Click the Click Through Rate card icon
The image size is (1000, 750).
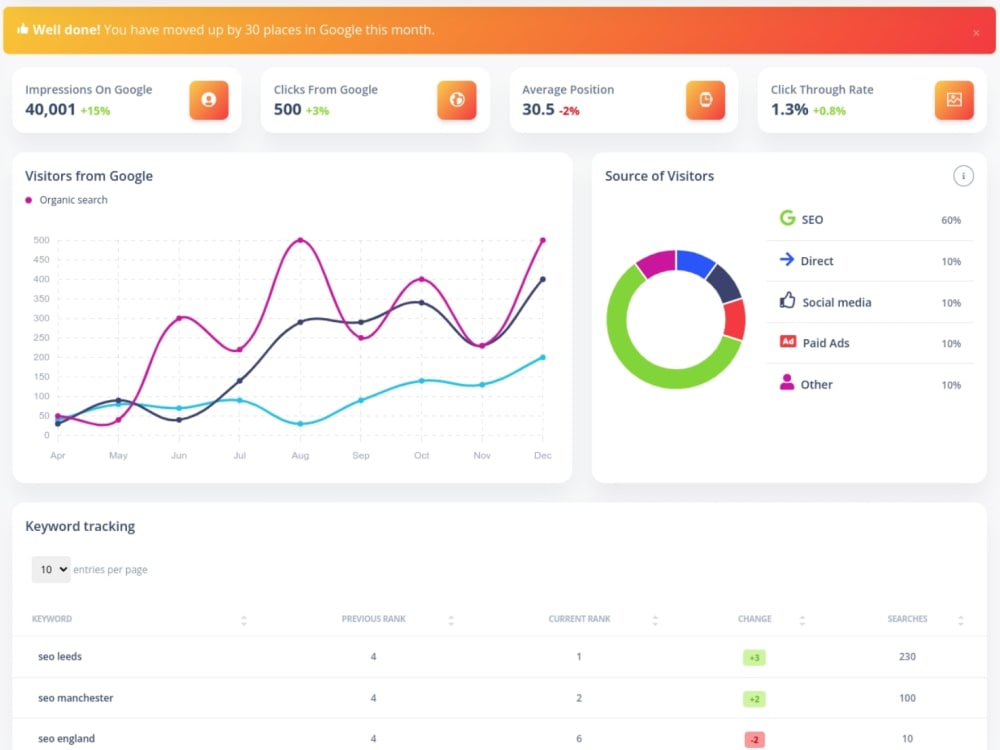(x=954, y=100)
